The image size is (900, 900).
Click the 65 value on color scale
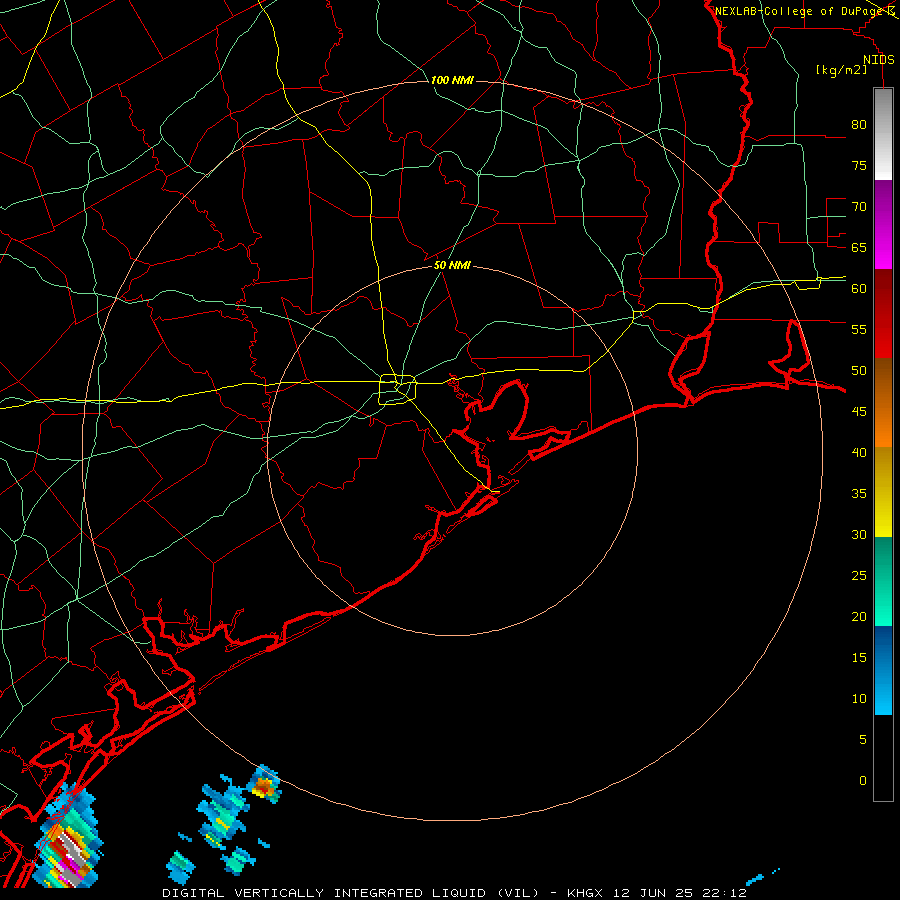pyautogui.click(x=859, y=247)
